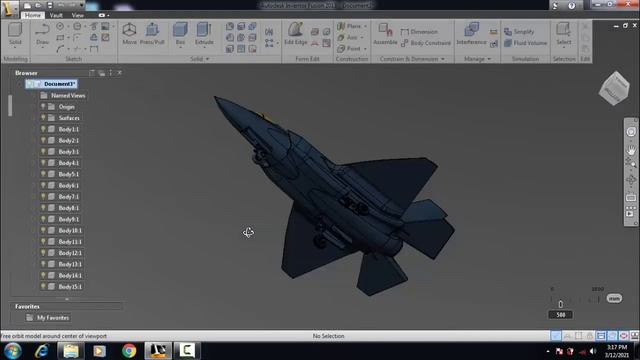The height and width of the screenshot is (360, 640).
Task: Open the mm units dropdown
Action: 614,298
